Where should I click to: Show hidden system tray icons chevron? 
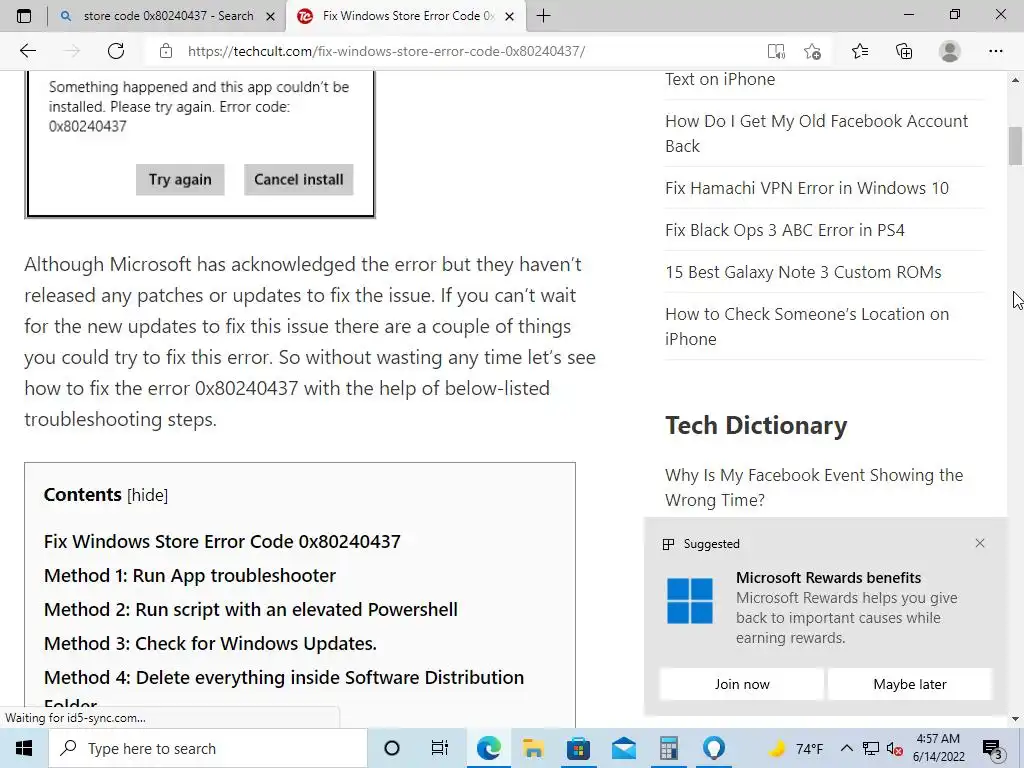(x=846, y=748)
